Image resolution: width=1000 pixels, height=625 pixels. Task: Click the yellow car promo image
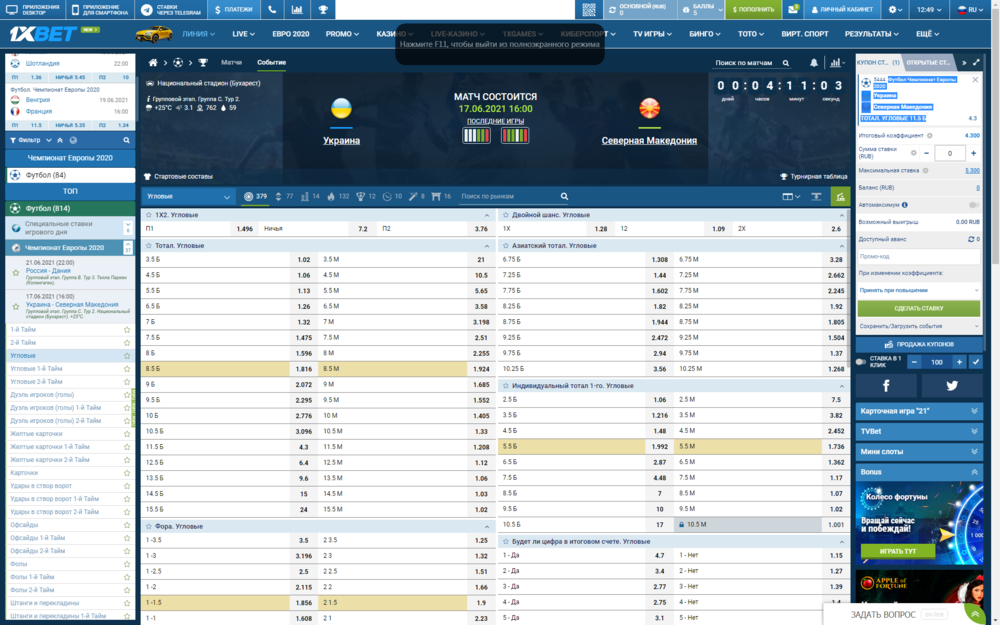(154, 34)
